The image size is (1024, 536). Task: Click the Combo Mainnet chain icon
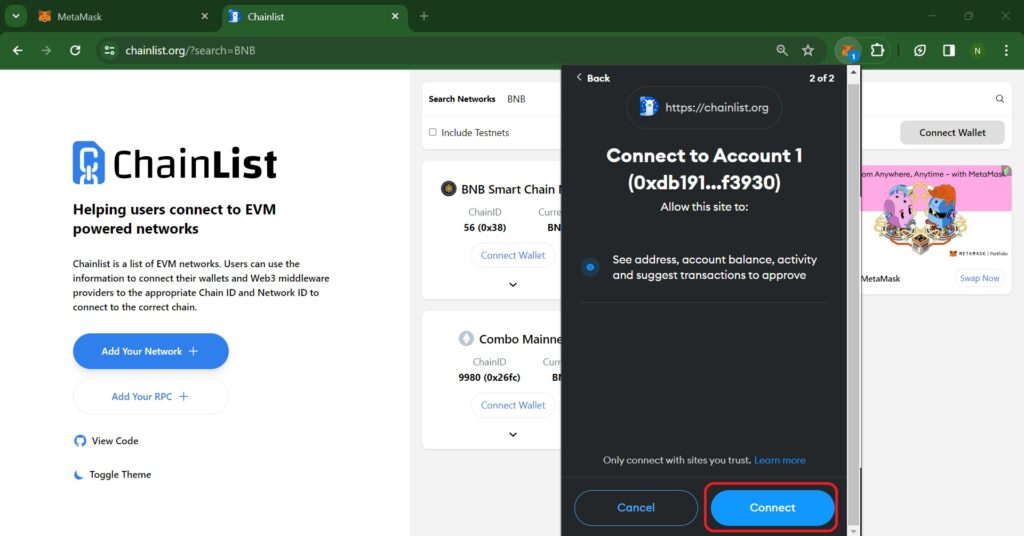466,338
